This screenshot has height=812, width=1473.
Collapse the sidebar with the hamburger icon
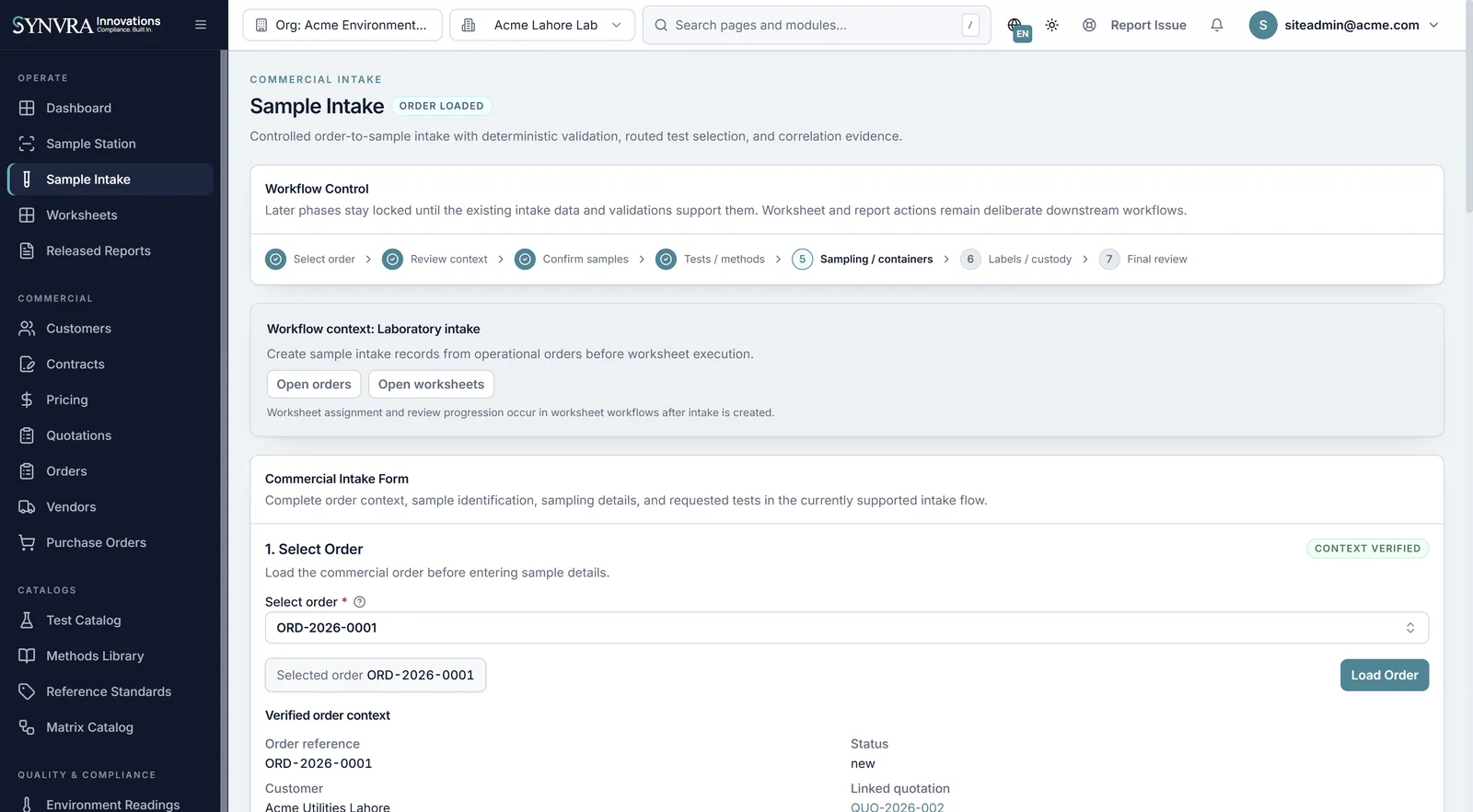tap(201, 25)
